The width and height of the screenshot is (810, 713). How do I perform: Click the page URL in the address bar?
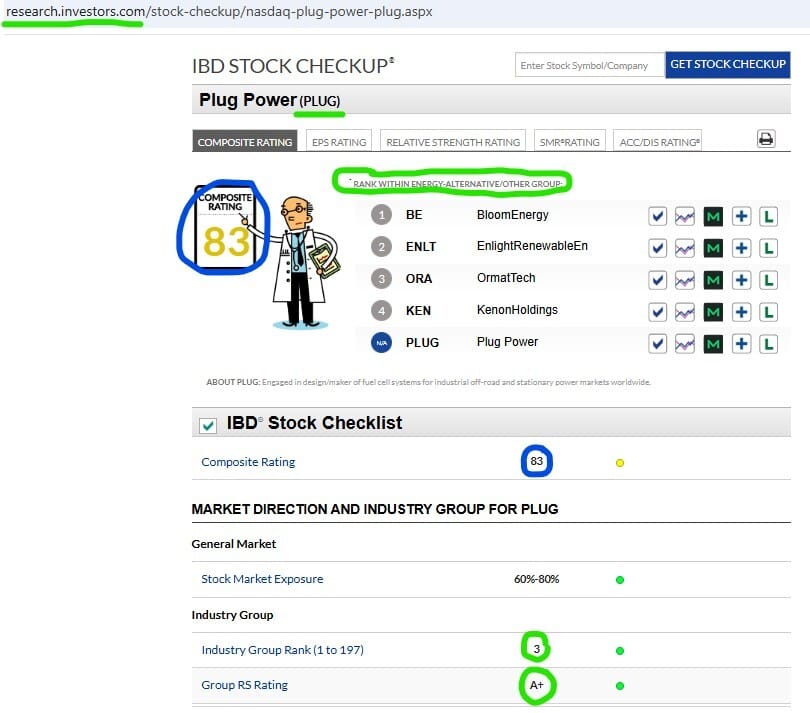(219, 11)
